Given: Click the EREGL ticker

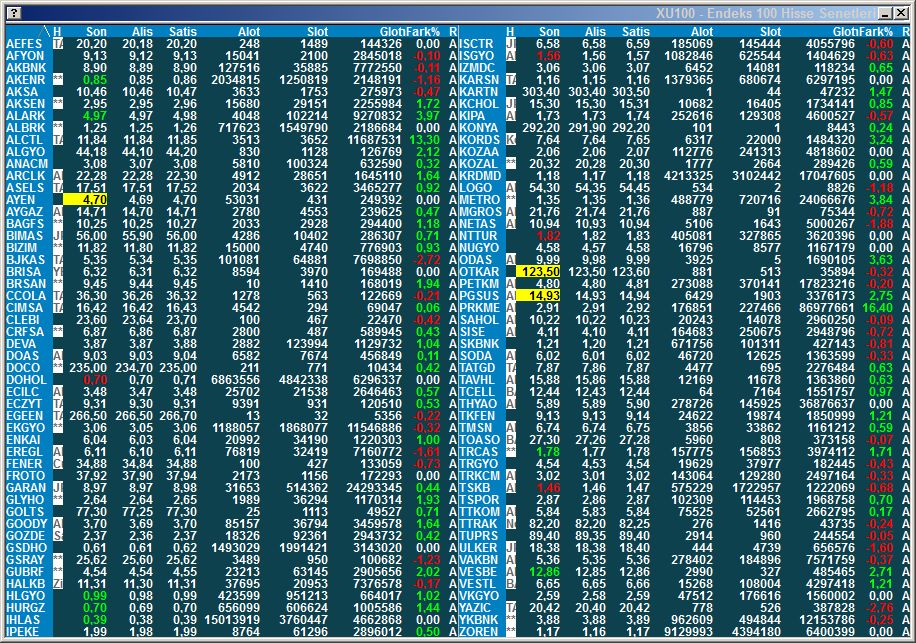Looking at the screenshot, I should click(x=24, y=452).
